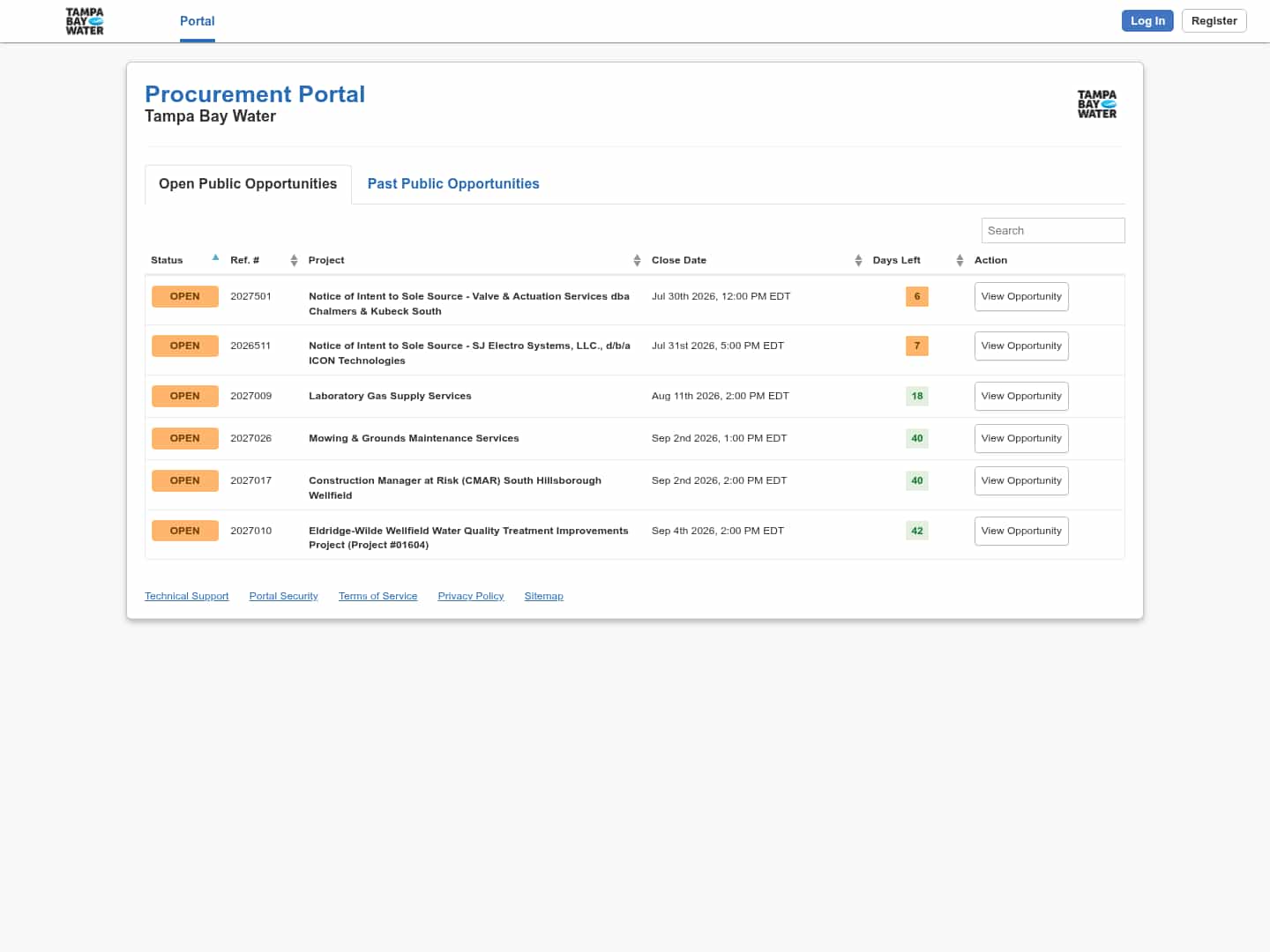
Task: Click the Tampa Bay Water logo in navbar
Action: pyautogui.click(x=85, y=21)
